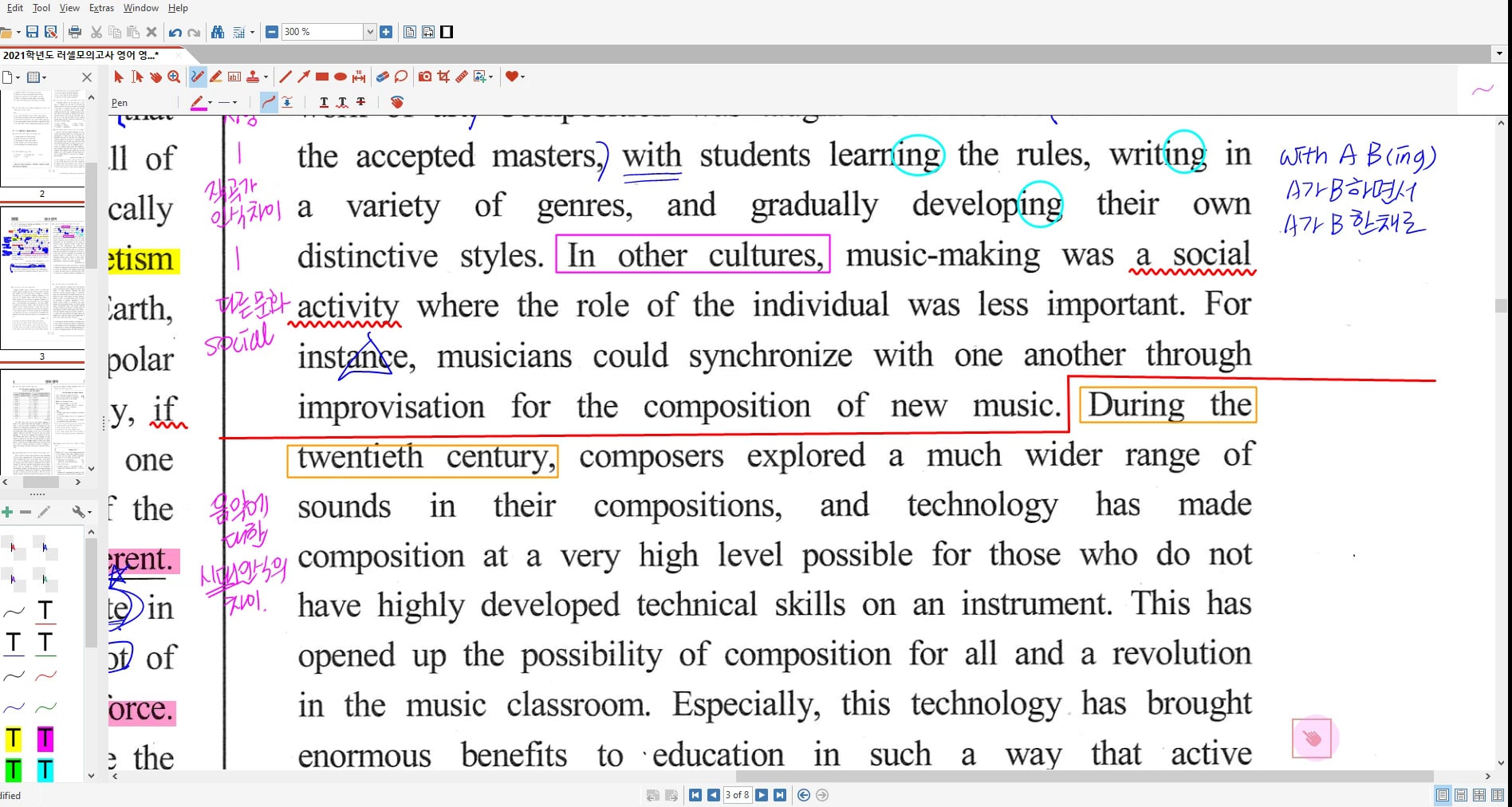The width and height of the screenshot is (1512, 807).
Task: Open the Edit menu
Action: (14, 8)
